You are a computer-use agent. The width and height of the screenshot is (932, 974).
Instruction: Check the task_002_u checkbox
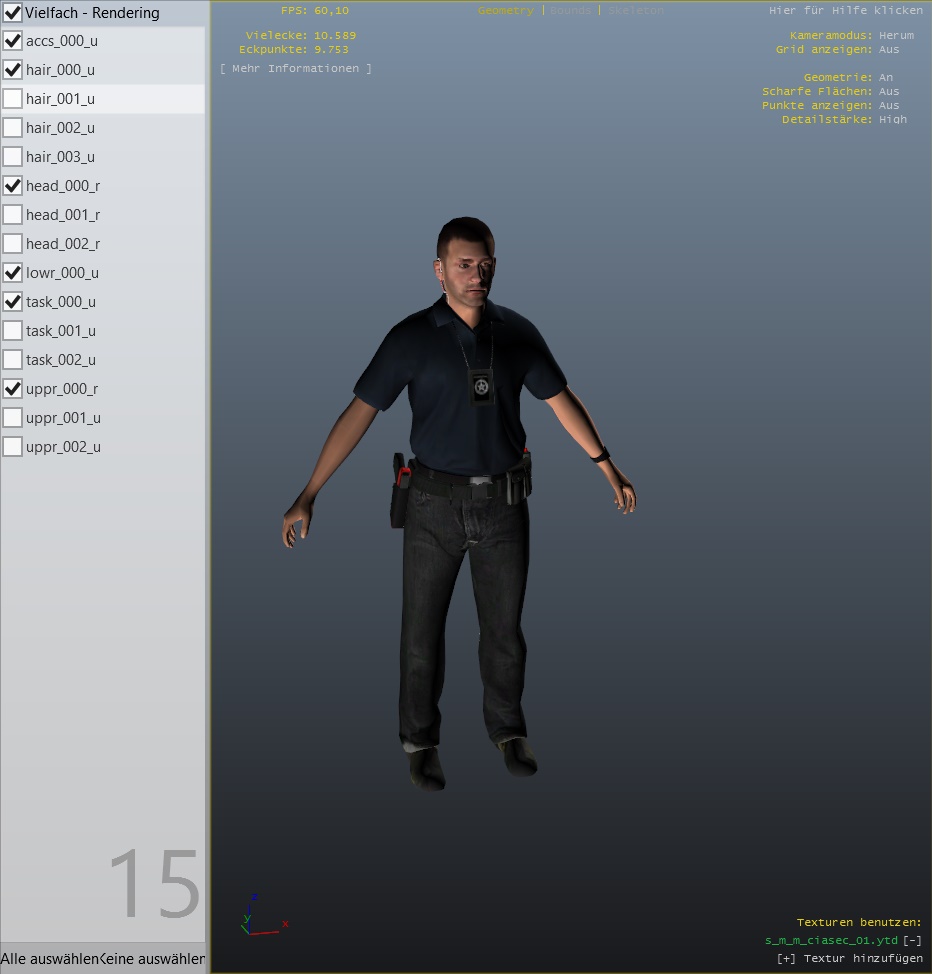[13, 360]
